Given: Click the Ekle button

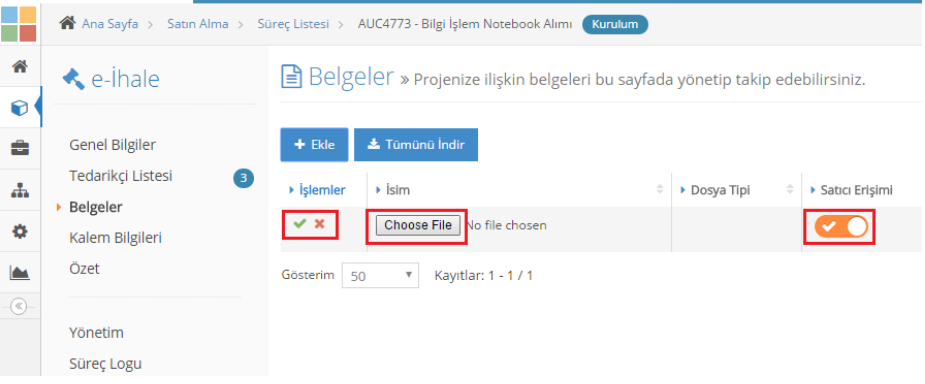Looking at the screenshot, I should (314, 145).
